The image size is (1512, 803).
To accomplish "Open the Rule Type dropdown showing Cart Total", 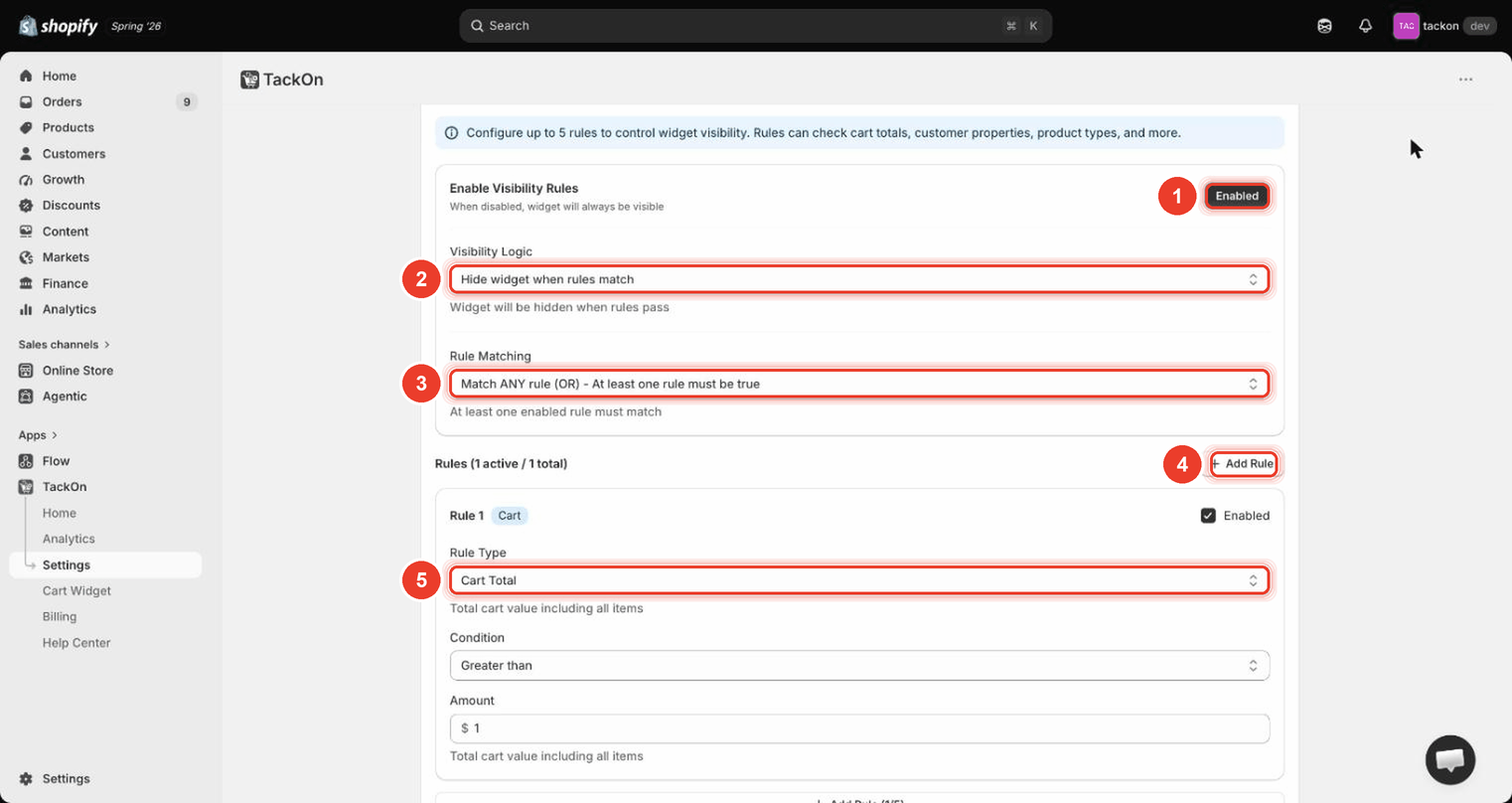I will pyautogui.click(x=859, y=580).
